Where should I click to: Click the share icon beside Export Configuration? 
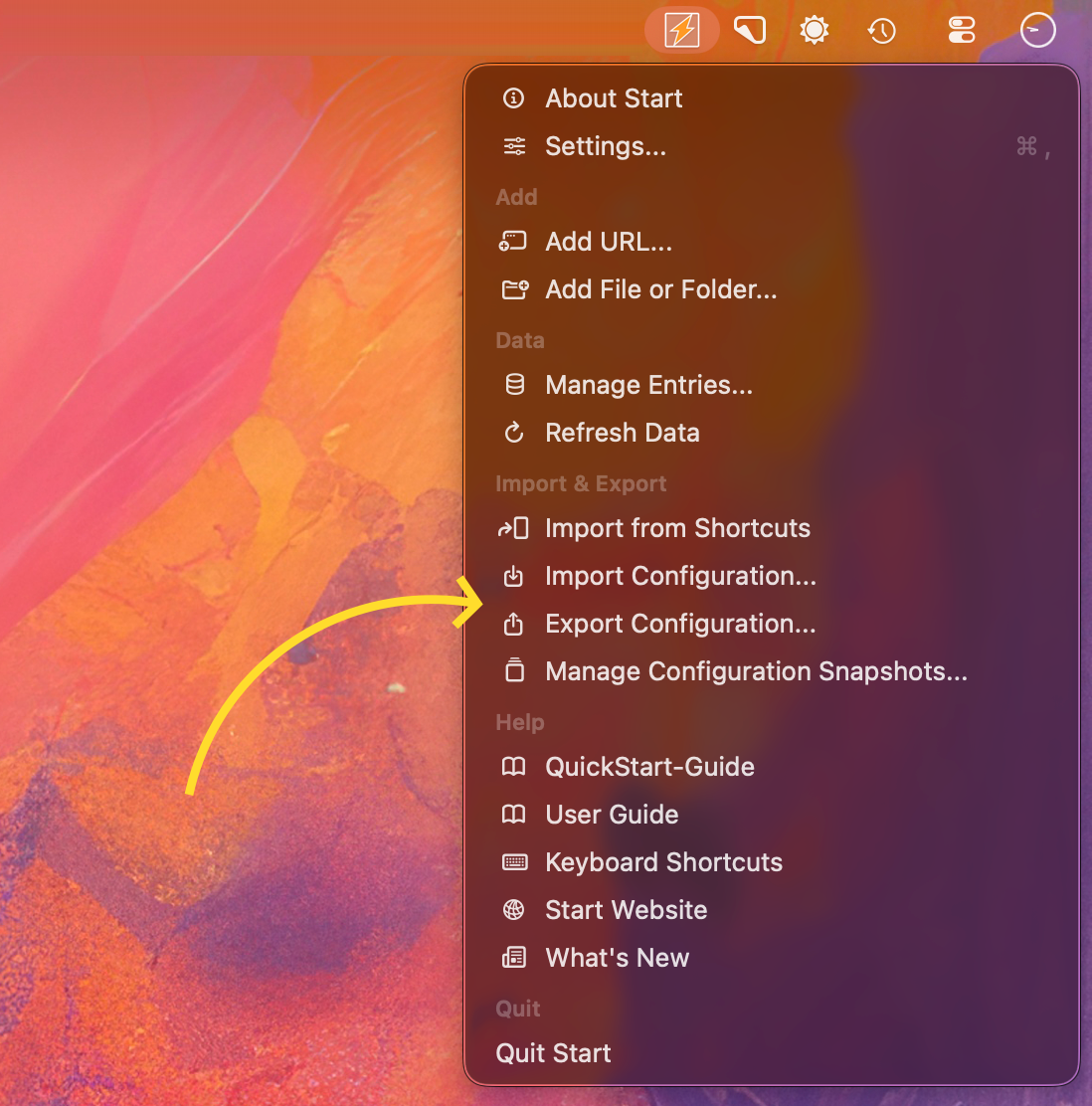click(x=513, y=624)
